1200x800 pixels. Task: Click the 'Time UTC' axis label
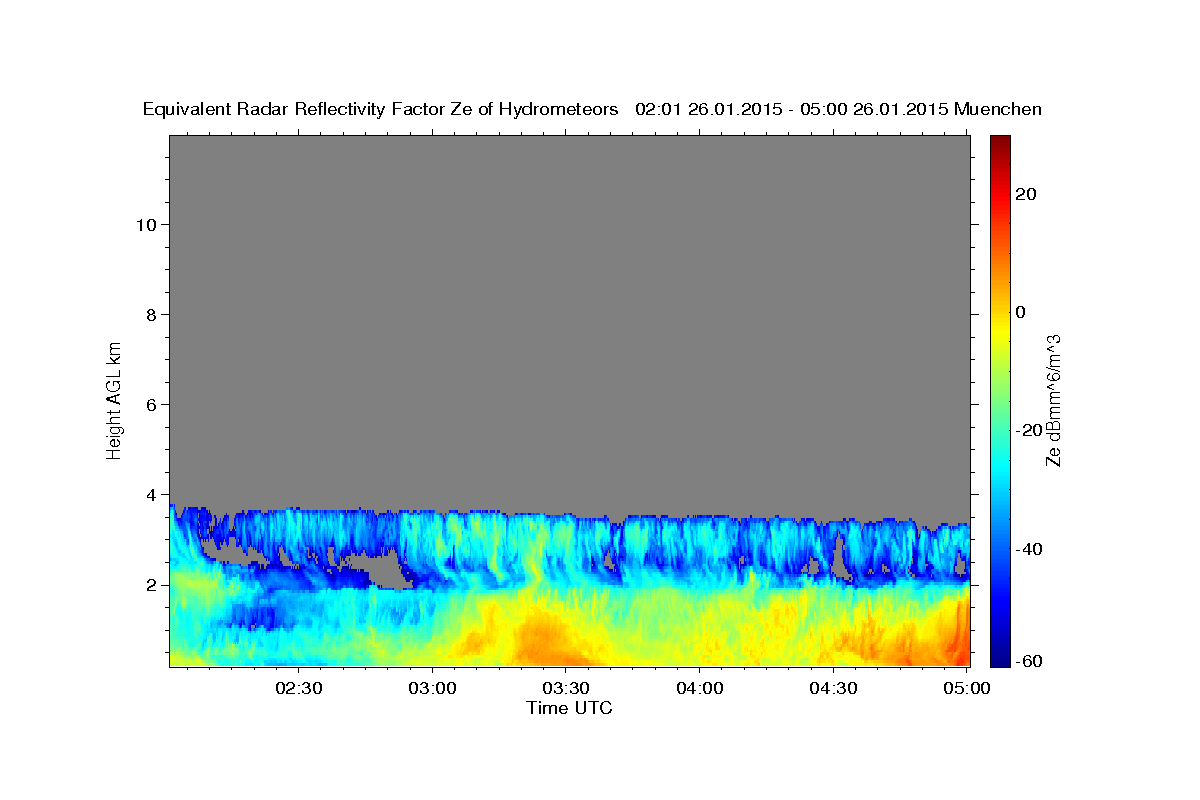point(569,708)
